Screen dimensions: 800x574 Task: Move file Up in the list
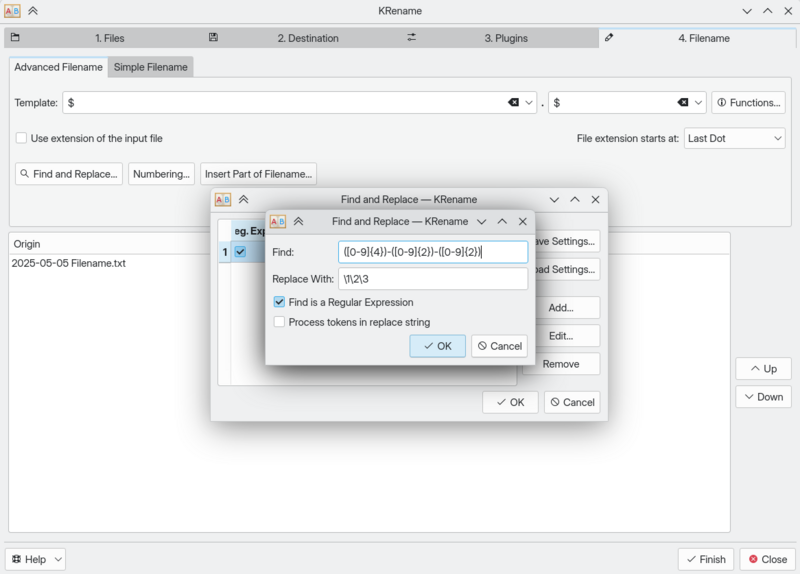click(763, 368)
